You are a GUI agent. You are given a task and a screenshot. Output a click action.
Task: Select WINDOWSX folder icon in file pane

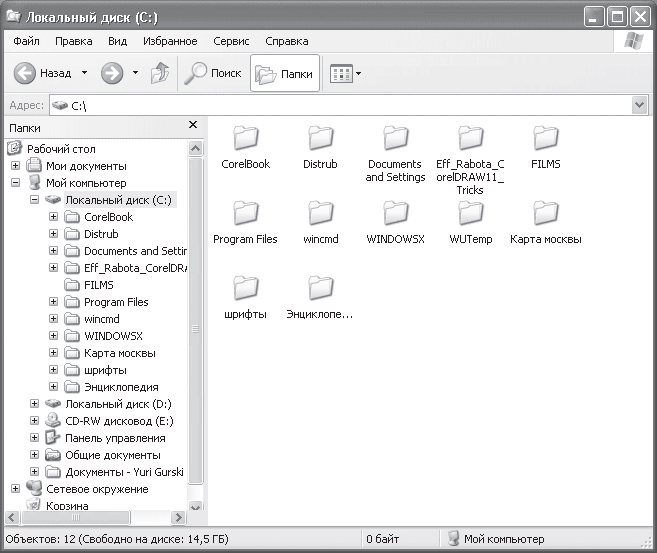point(396,213)
